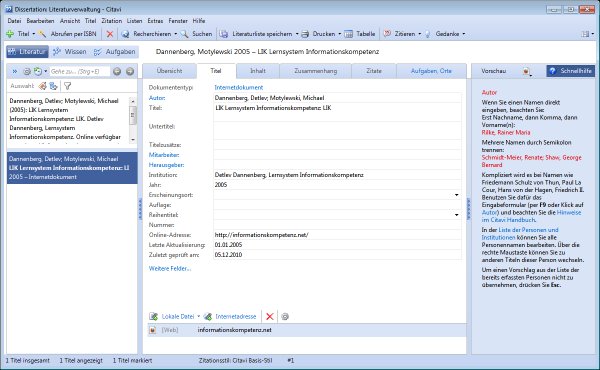Open the Übersicht tab
Screen dimensions: 600x370
(x=170, y=71)
